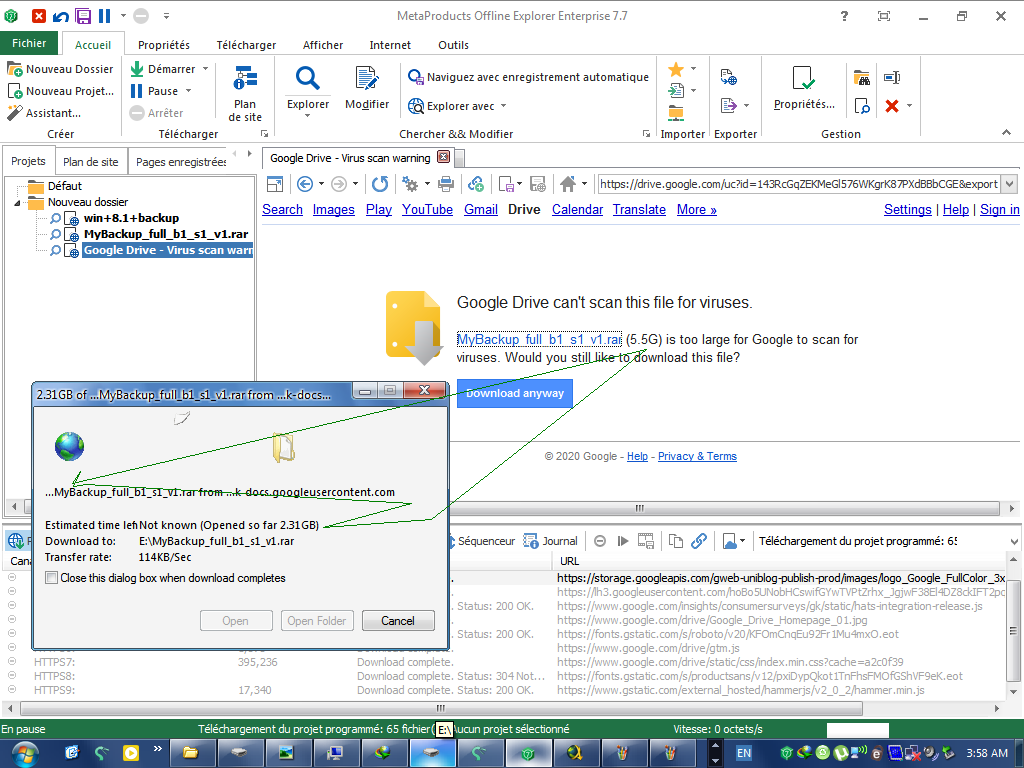The image size is (1024, 768).
Task: Click the save icon in quick access toolbar
Action: point(82,16)
